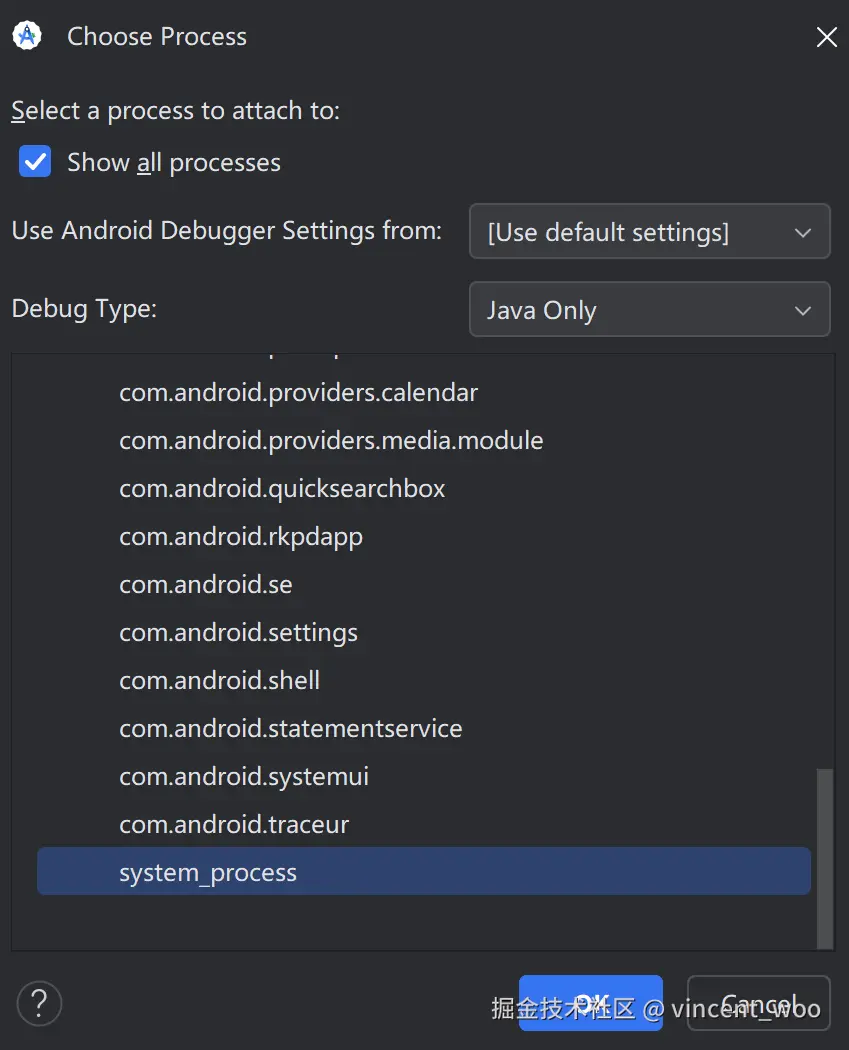This screenshot has height=1050, width=849.
Task: Select the system_process entry
Action: click(208, 873)
